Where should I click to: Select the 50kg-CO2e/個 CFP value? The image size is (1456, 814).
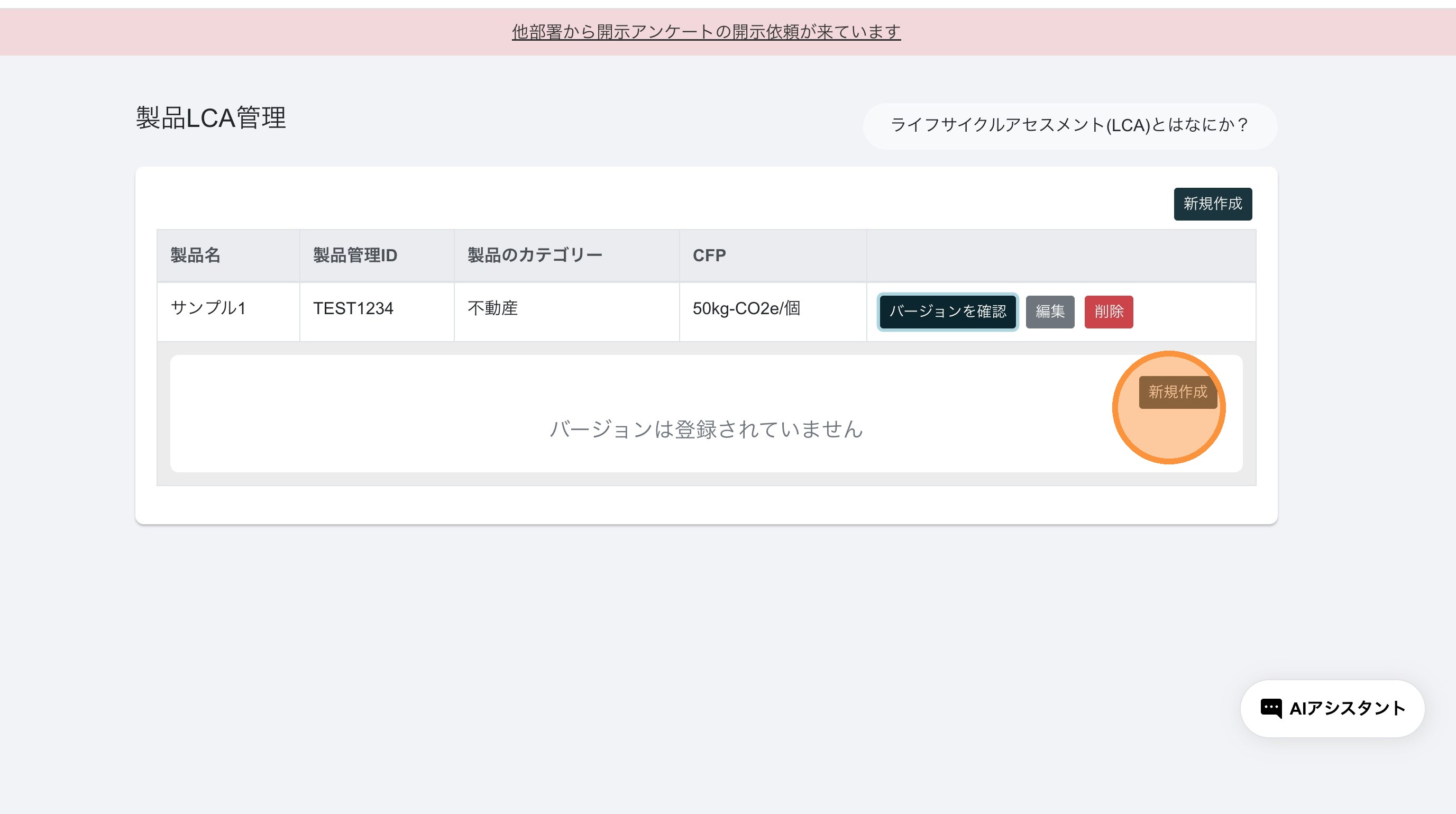tap(746, 309)
